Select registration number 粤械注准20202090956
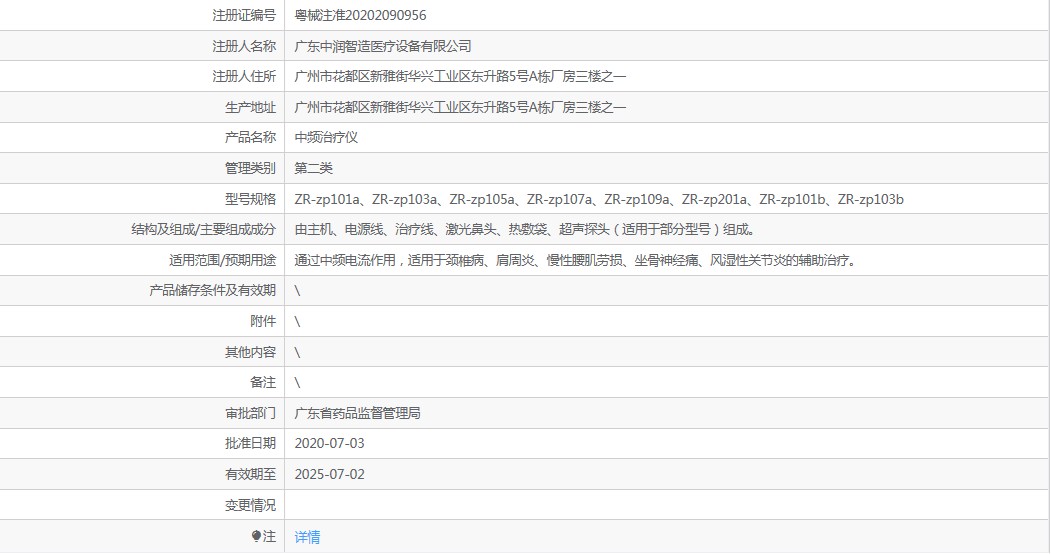 coord(360,15)
